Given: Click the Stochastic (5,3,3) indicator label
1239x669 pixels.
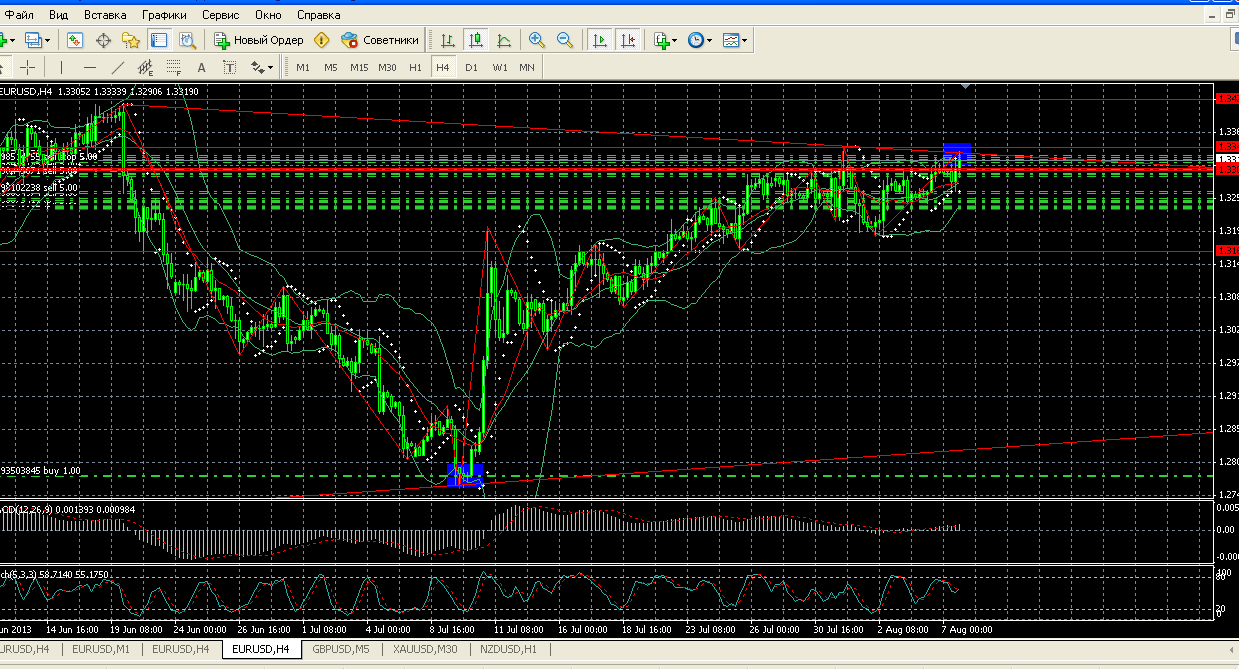Looking at the screenshot, I should (55, 574).
